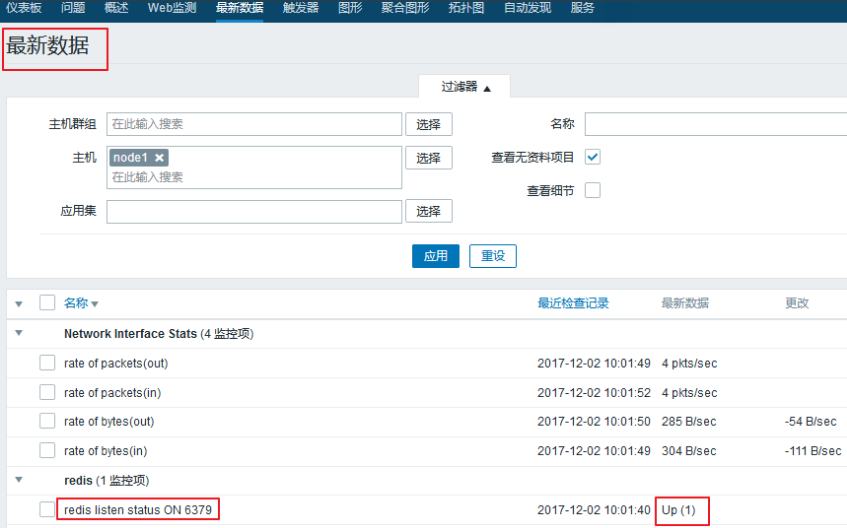Click timestamp 2017-12-02 10:01:50

click(x=594, y=422)
